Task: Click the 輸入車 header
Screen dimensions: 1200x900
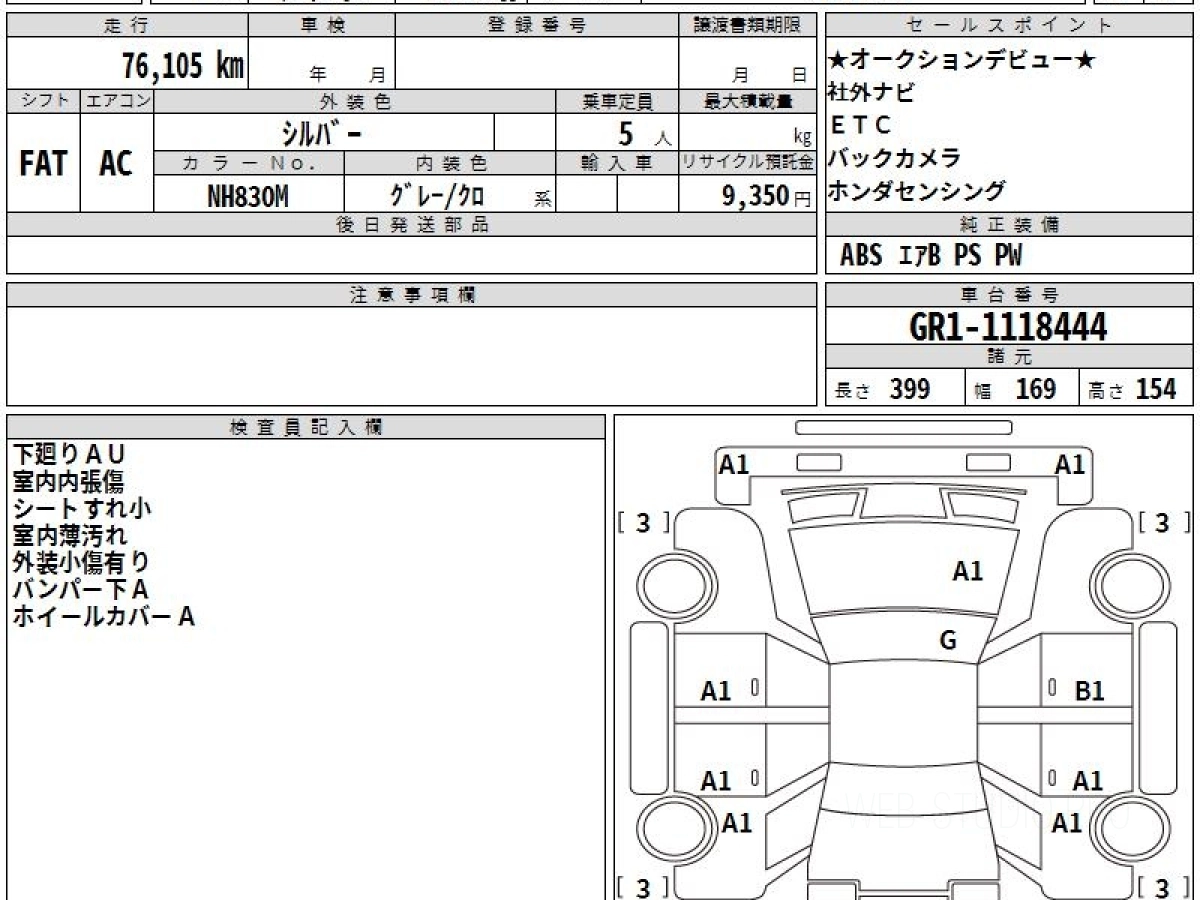Action: pyautogui.click(x=617, y=163)
